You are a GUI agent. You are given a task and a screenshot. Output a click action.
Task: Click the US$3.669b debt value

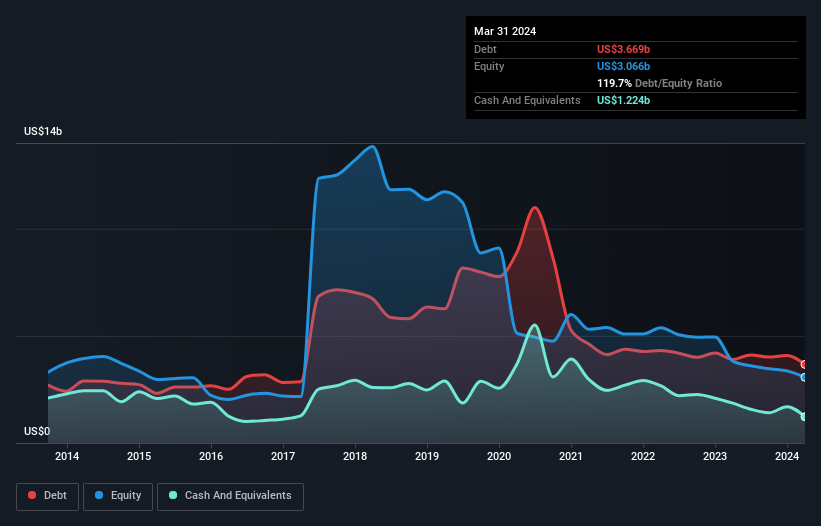[623, 49]
